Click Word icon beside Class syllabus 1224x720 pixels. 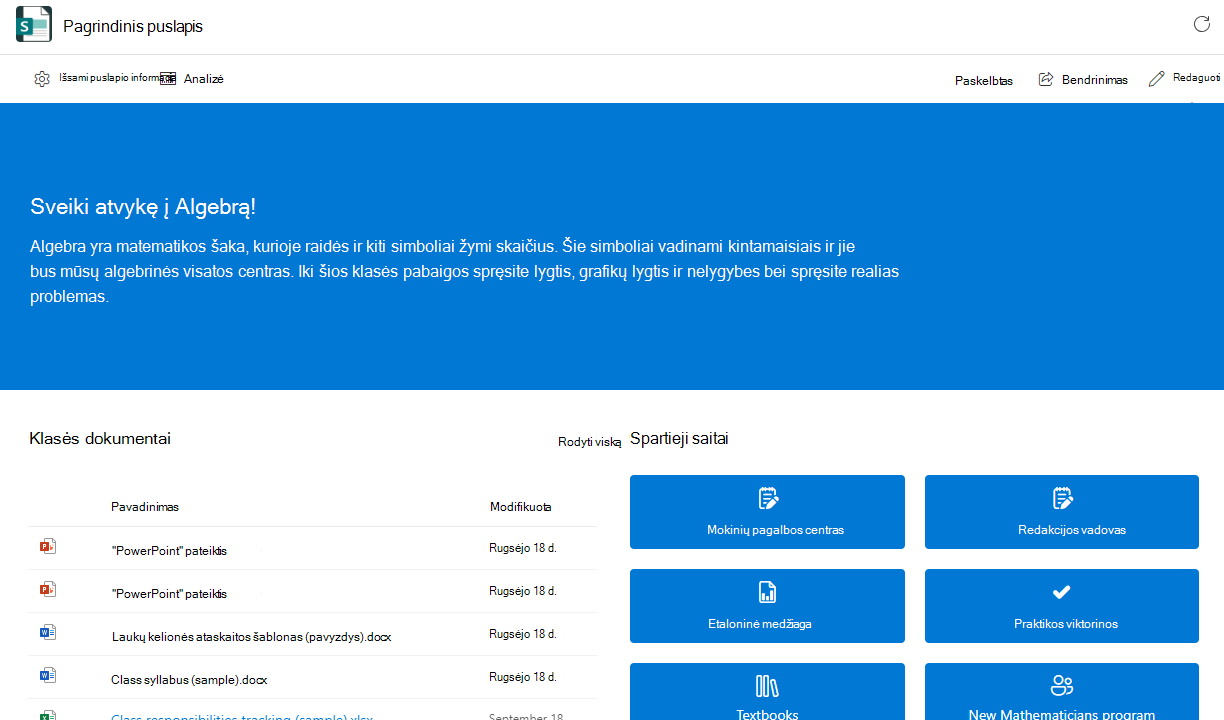(47, 676)
